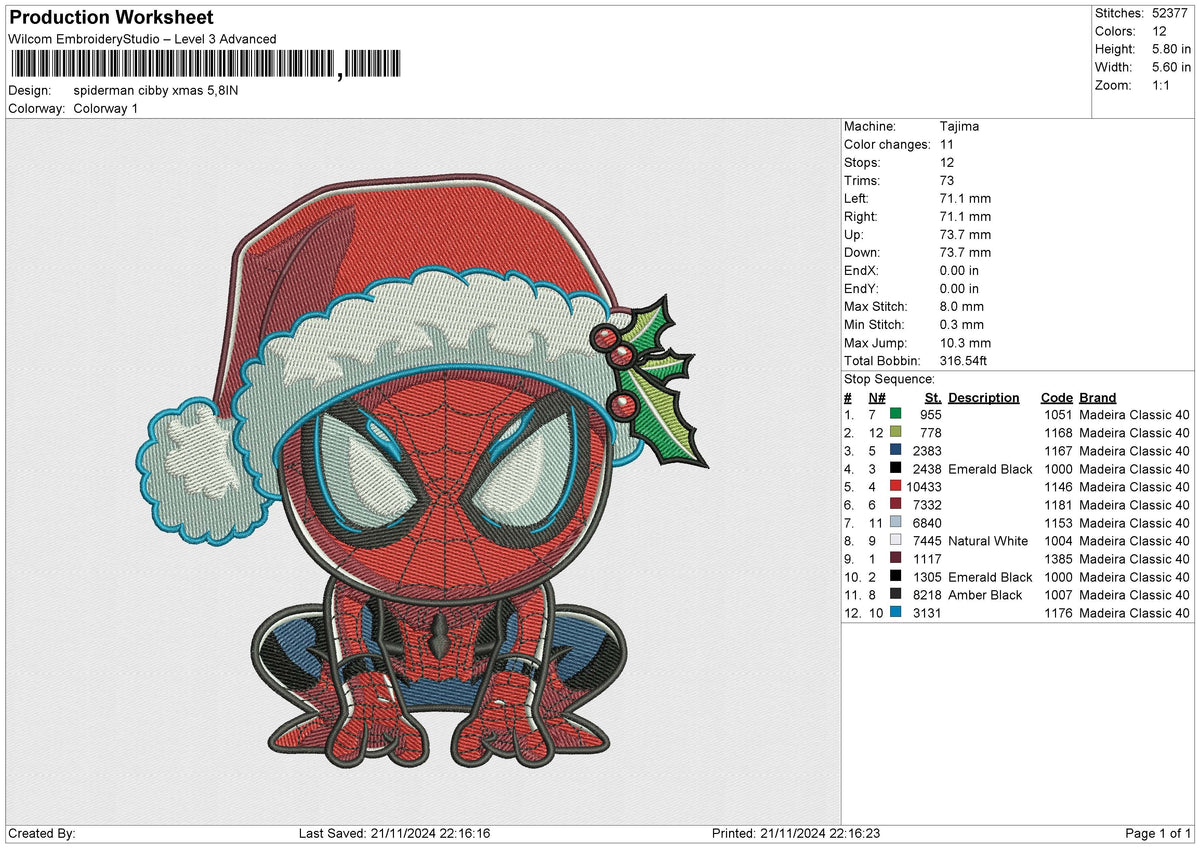1200x848 pixels.
Task: Click the Stops value 12
Action: 946,162
